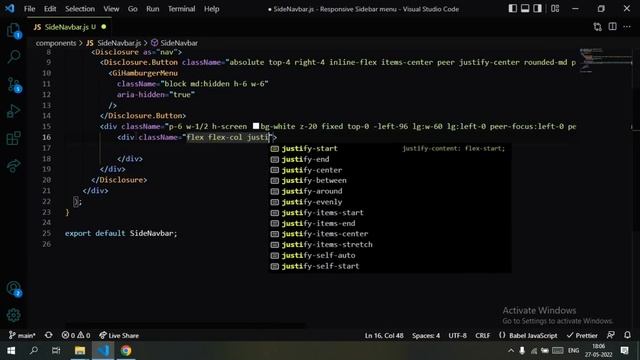
Task: Choose justify-items-stretch suggestion
Action: 390,244
